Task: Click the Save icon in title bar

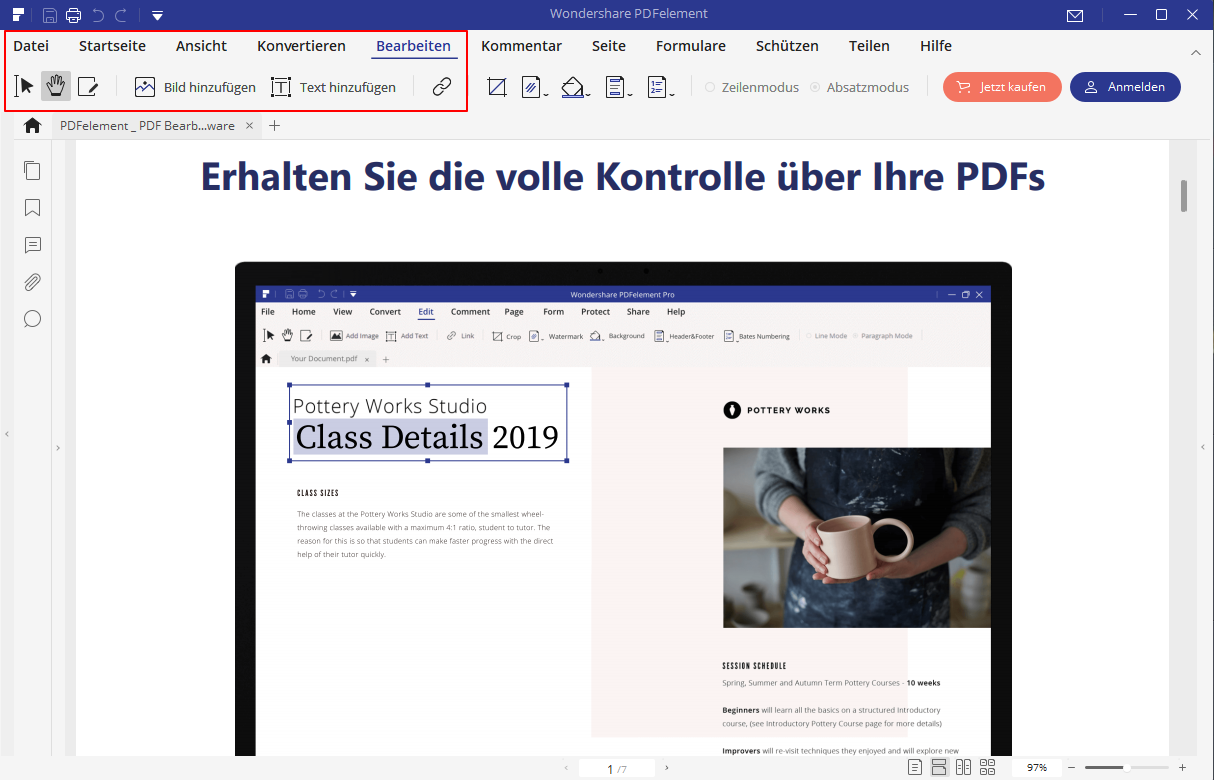Action: point(49,15)
